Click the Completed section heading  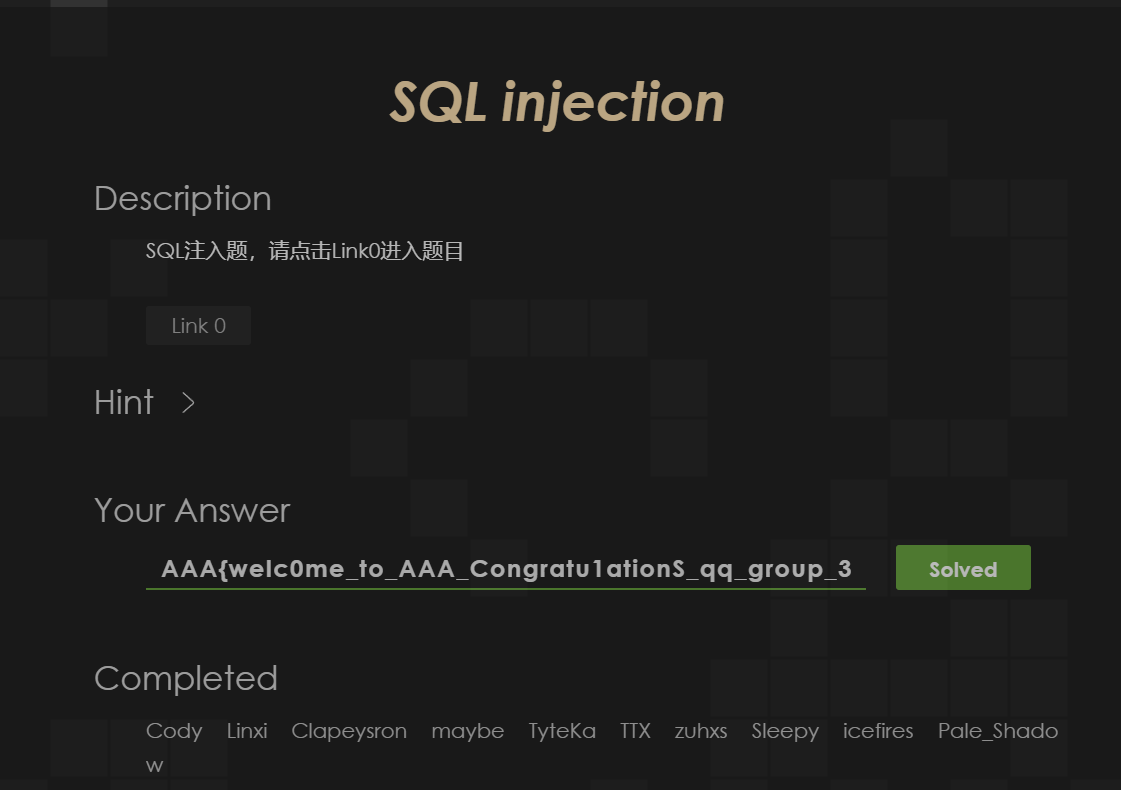tap(186, 678)
